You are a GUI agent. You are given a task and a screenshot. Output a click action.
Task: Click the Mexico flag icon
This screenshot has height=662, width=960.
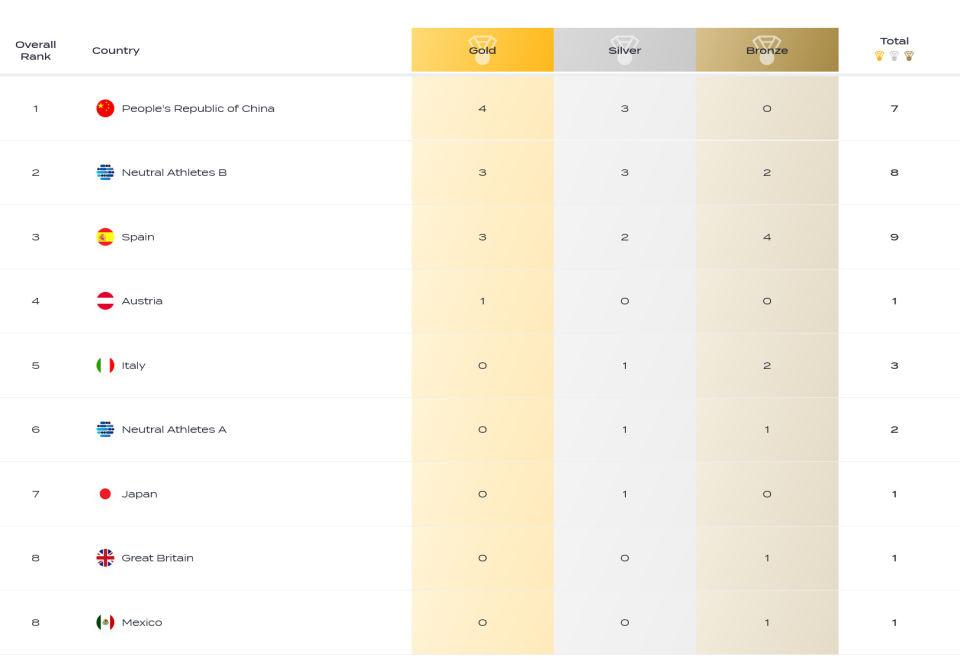coord(105,622)
